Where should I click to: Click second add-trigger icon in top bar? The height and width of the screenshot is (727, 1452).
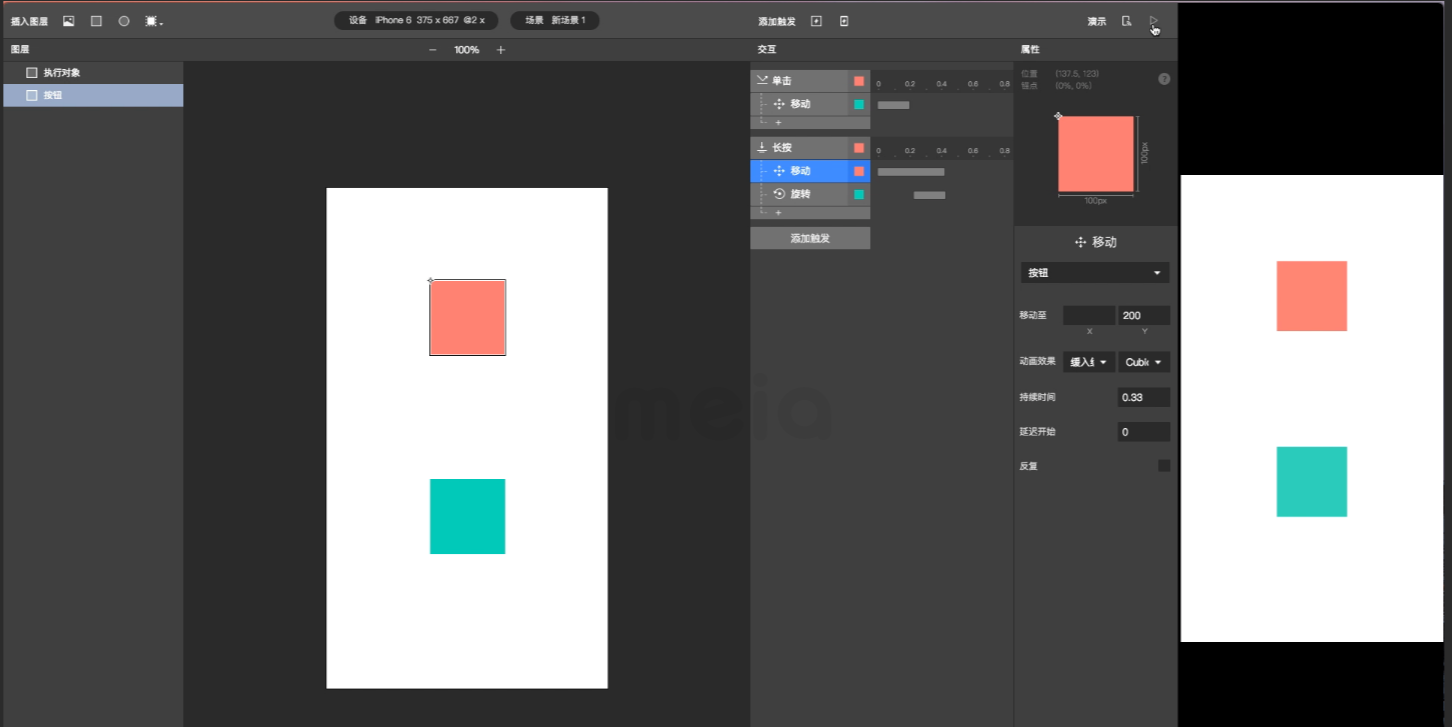coord(844,21)
